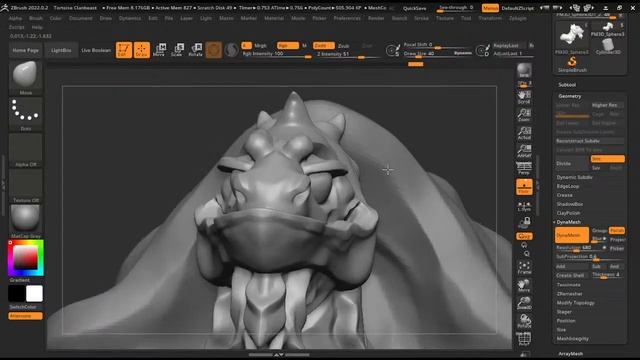Click the Actual size icon
The width and height of the screenshot is (640, 360).
coord(524,133)
